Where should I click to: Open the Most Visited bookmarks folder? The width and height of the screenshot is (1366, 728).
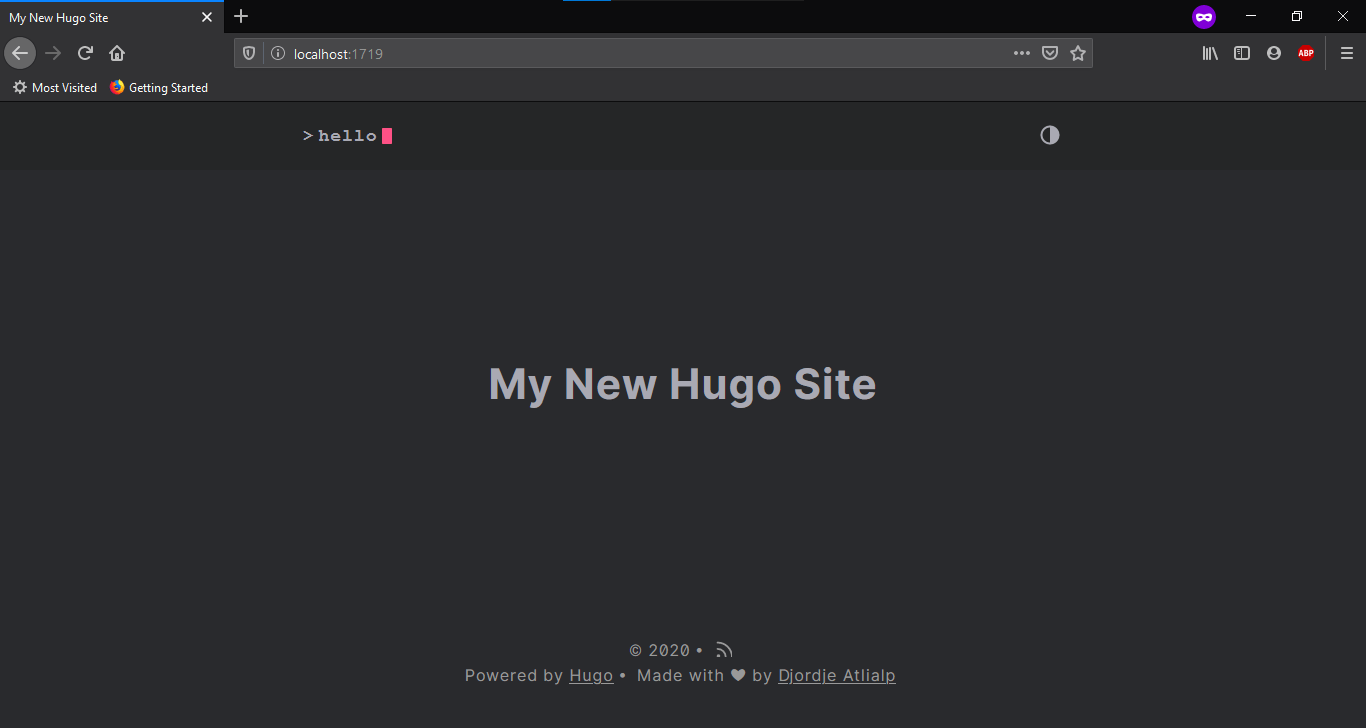pyautogui.click(x=54, y=87)
